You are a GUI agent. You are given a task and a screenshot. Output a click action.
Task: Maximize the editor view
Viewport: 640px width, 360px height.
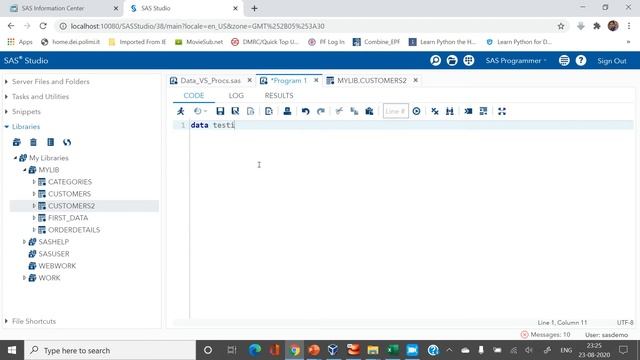502,111
